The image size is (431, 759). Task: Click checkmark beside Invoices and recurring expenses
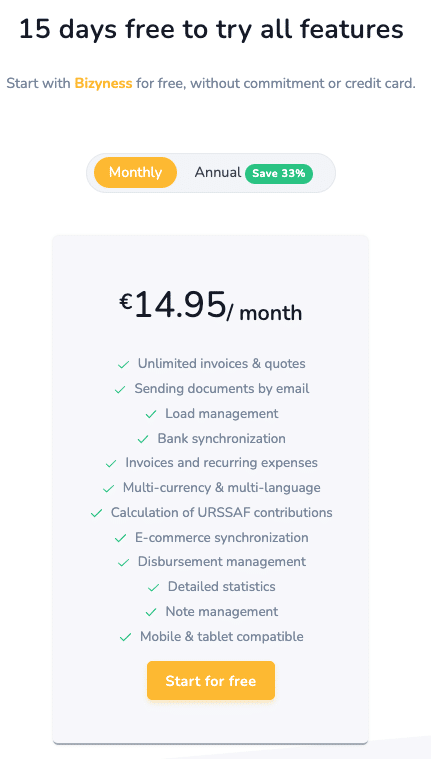pyautogui.click(x=111, y=464)
